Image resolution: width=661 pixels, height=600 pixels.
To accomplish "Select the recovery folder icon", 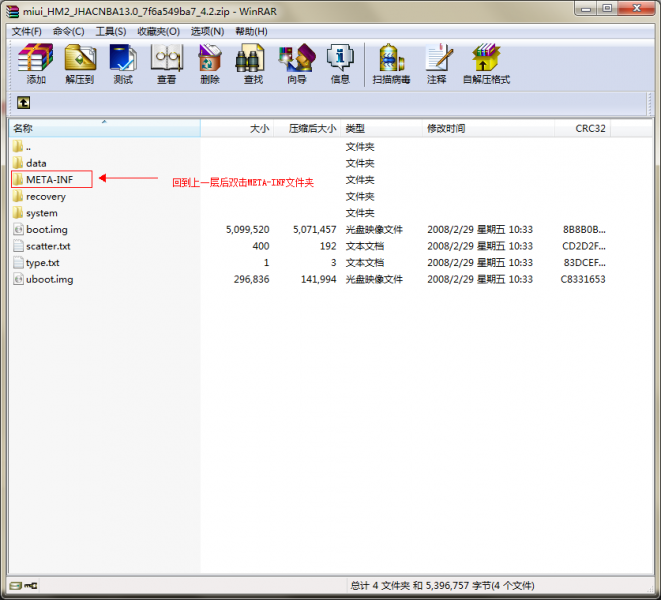I will (x=18, y=196).
